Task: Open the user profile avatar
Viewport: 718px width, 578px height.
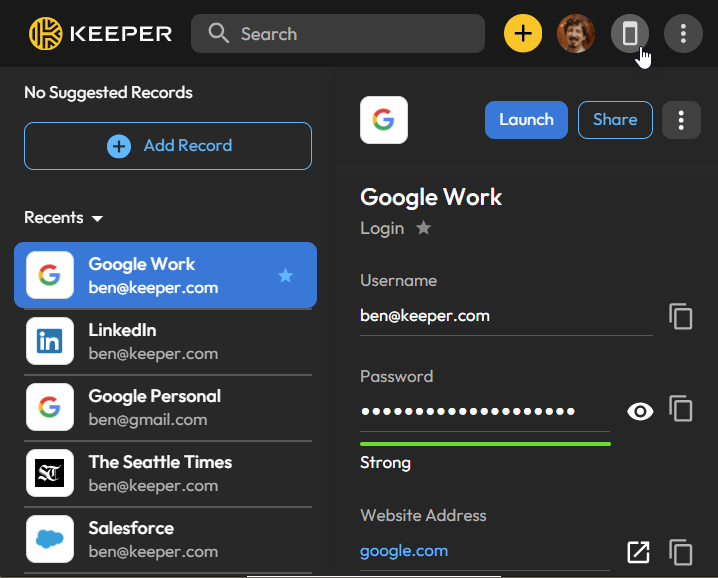Action: click(x=576, y=34)
